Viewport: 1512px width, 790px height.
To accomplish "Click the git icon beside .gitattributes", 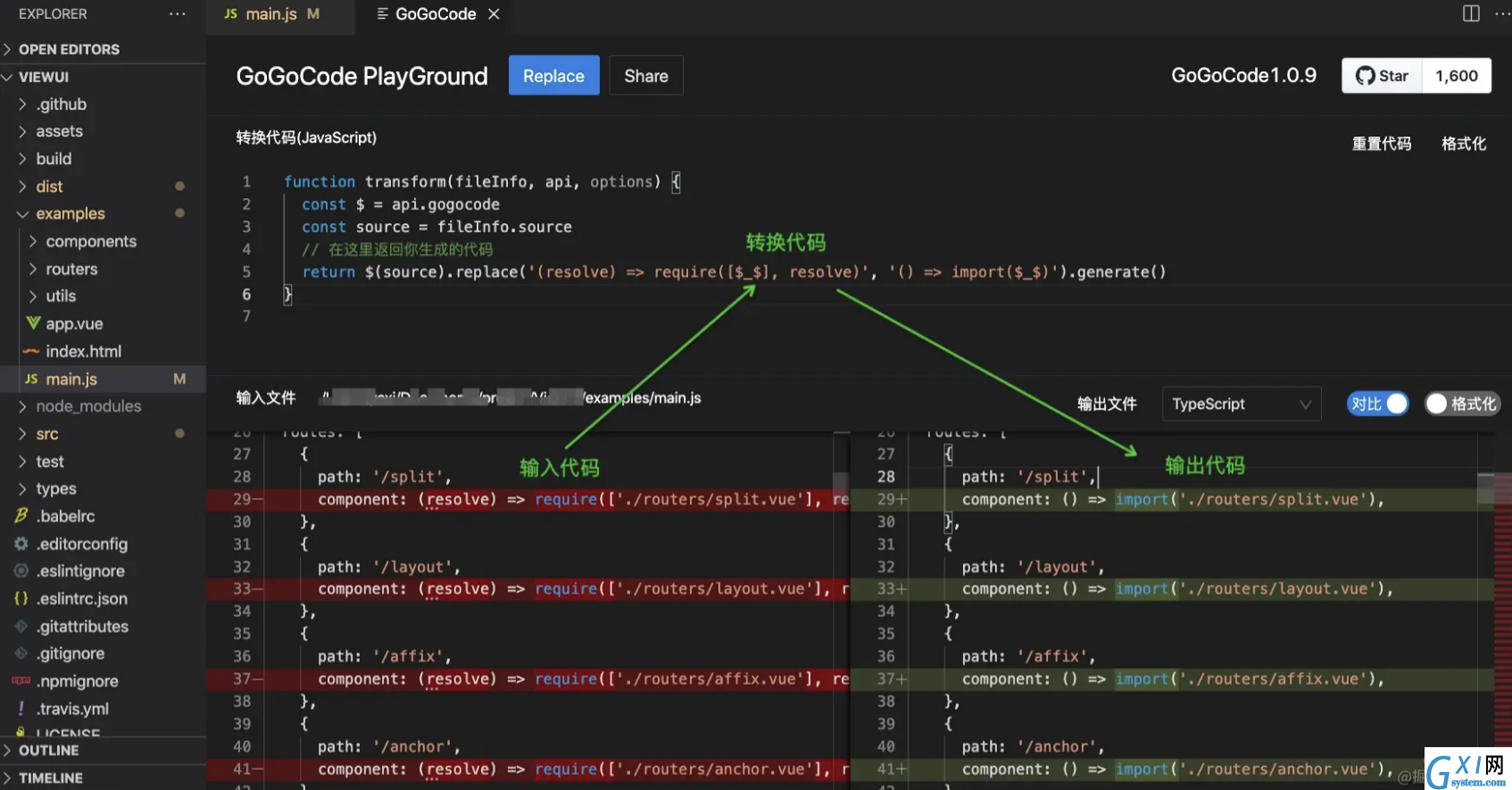I will tap(21, 627).
